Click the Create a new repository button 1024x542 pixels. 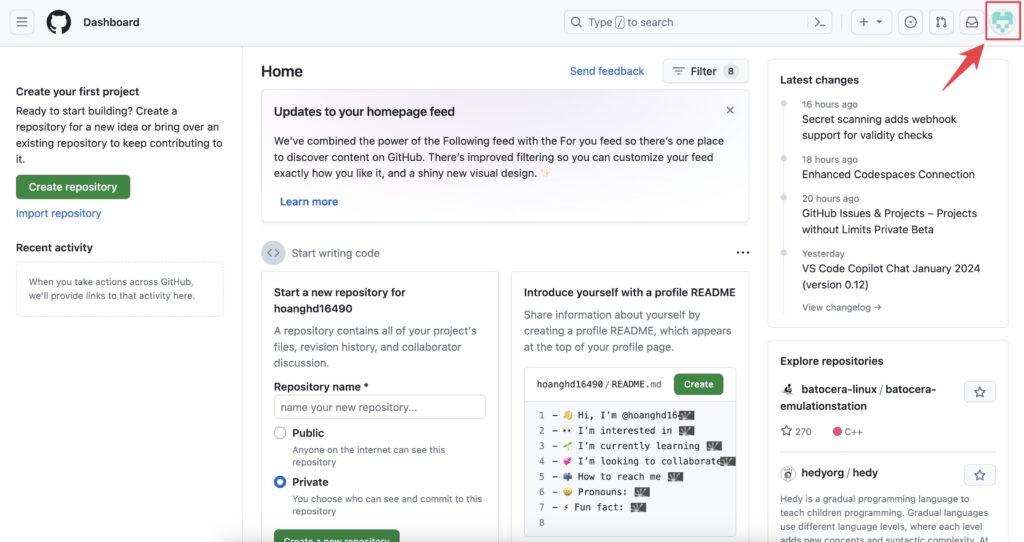click(x=336, y=537)
